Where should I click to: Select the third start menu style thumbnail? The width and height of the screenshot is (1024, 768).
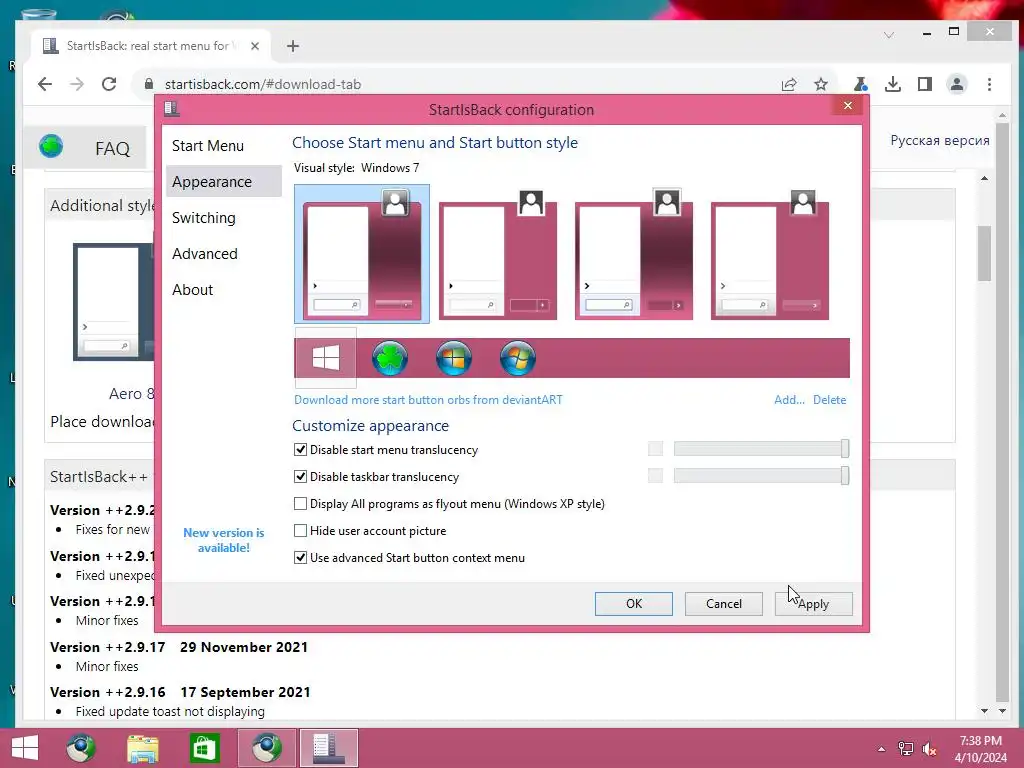coord(633,254)
